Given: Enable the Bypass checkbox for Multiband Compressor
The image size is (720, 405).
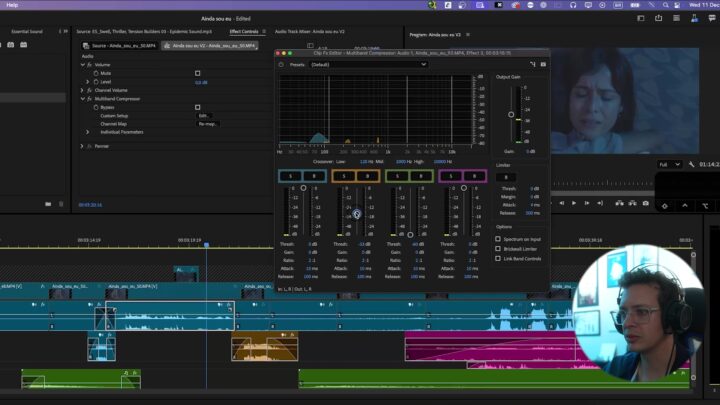Looking at the screenshot, I should (x=197, y=107).
